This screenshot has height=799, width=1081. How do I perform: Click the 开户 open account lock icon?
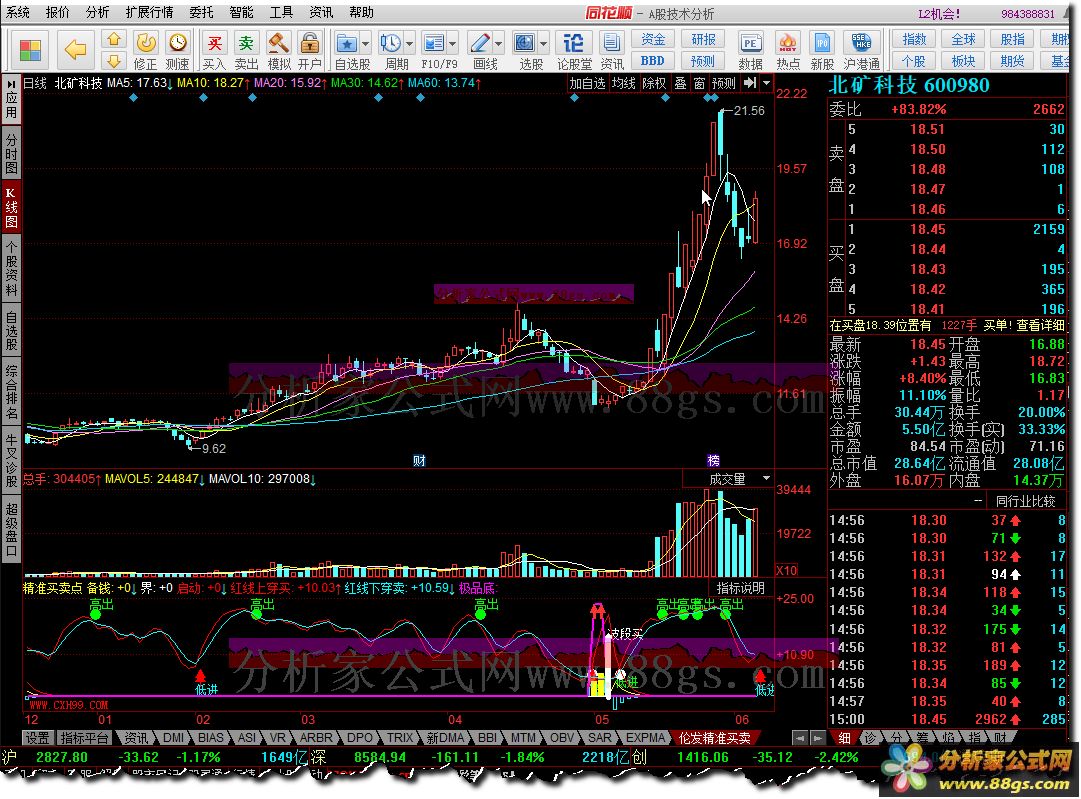click(x=310, y=43)
